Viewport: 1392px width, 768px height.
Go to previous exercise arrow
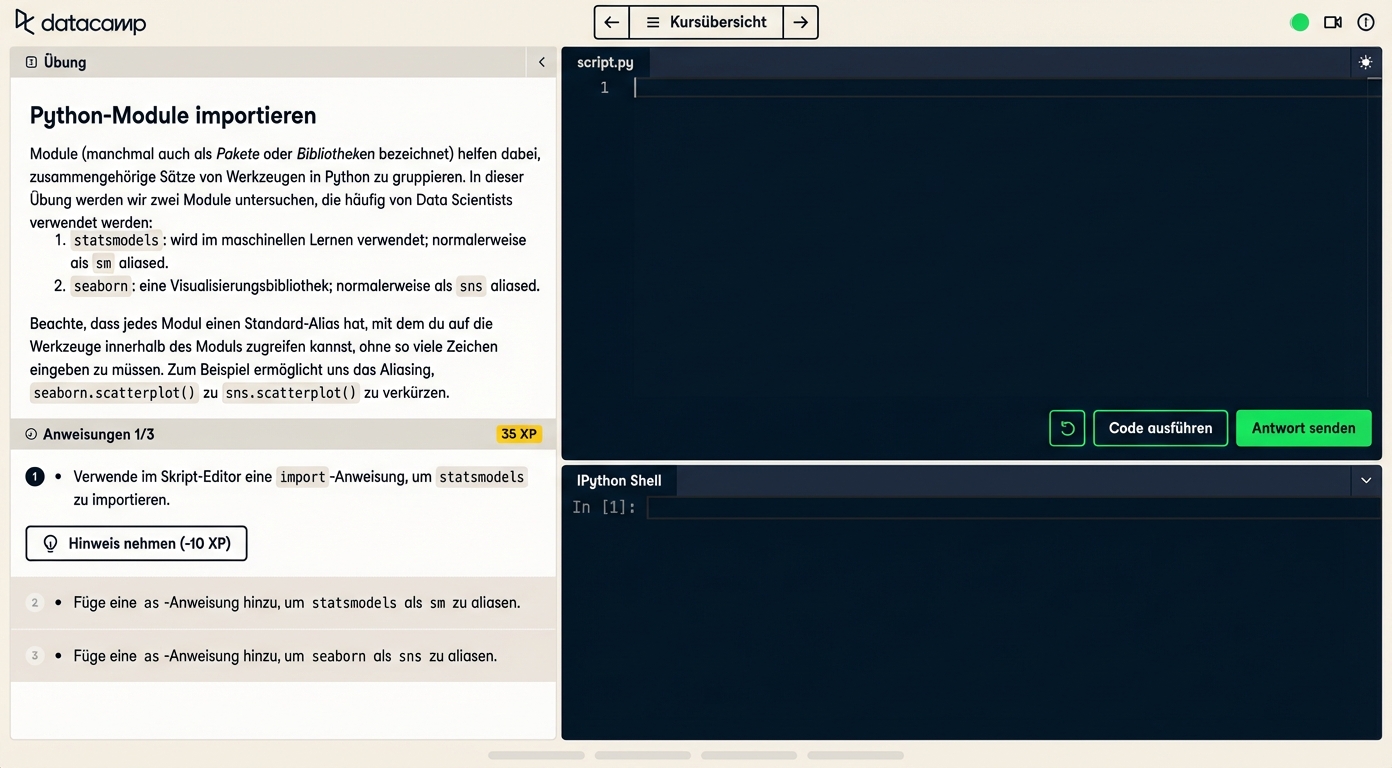(612, 22)
